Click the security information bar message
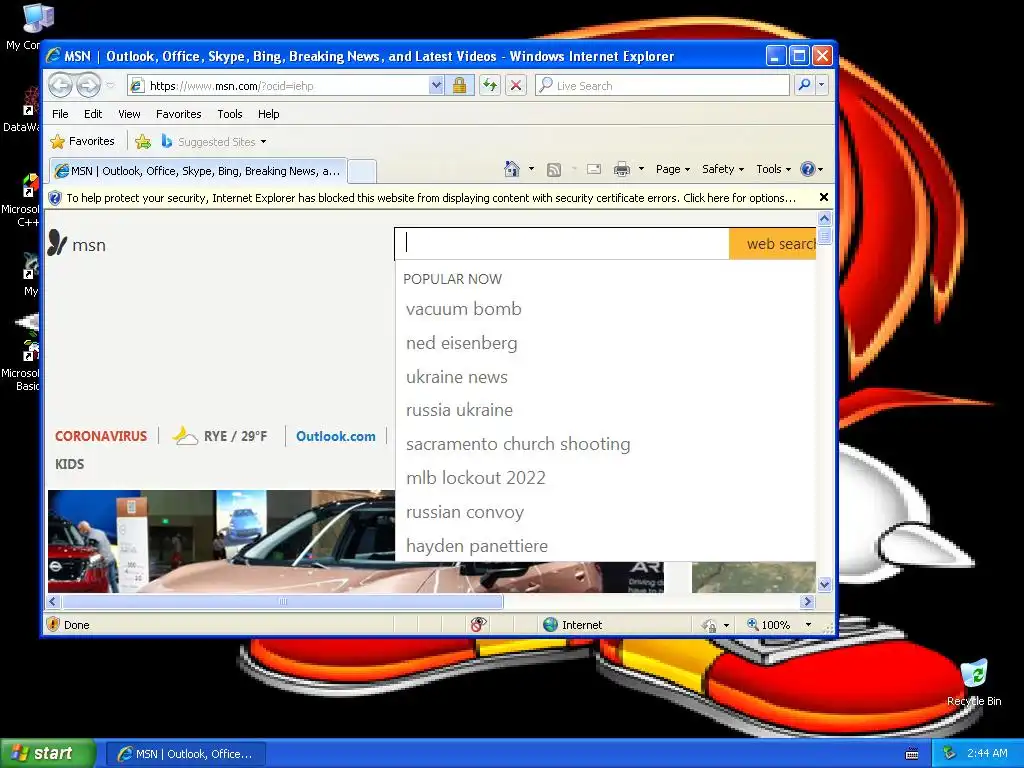This screenshot has width=1024, height=768. pyautogui.click(x=430, y=198)
